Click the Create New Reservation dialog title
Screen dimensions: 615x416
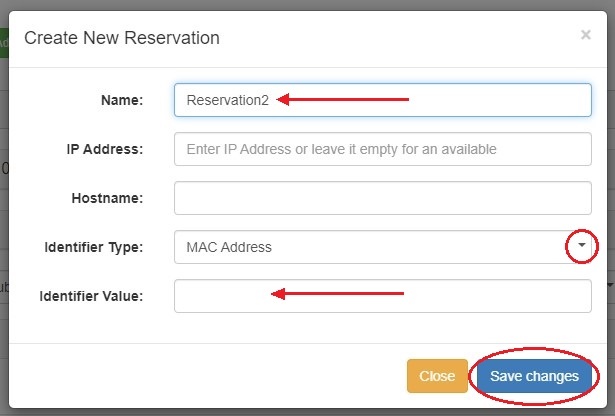(122, 38)
